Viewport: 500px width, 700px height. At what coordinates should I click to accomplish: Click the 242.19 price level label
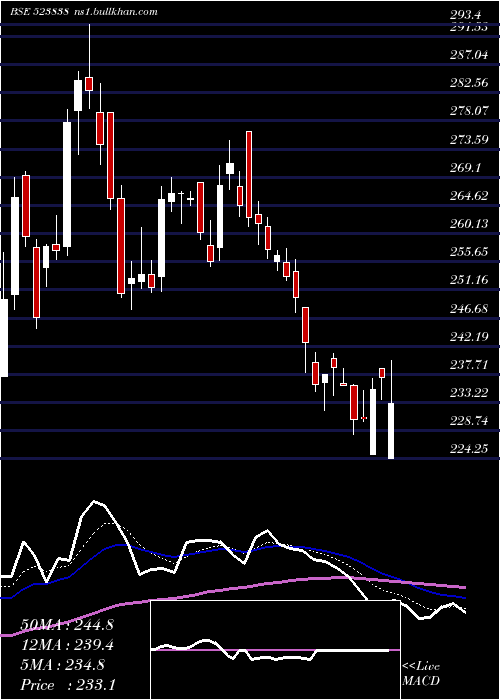click(469, 336)
